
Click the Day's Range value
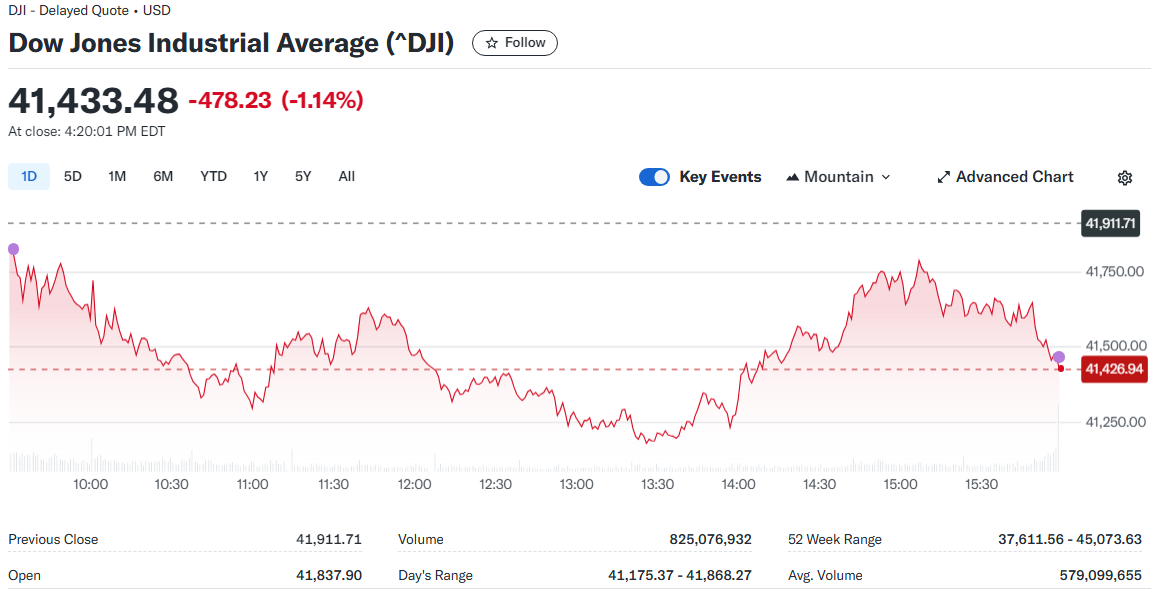[680, 575]
